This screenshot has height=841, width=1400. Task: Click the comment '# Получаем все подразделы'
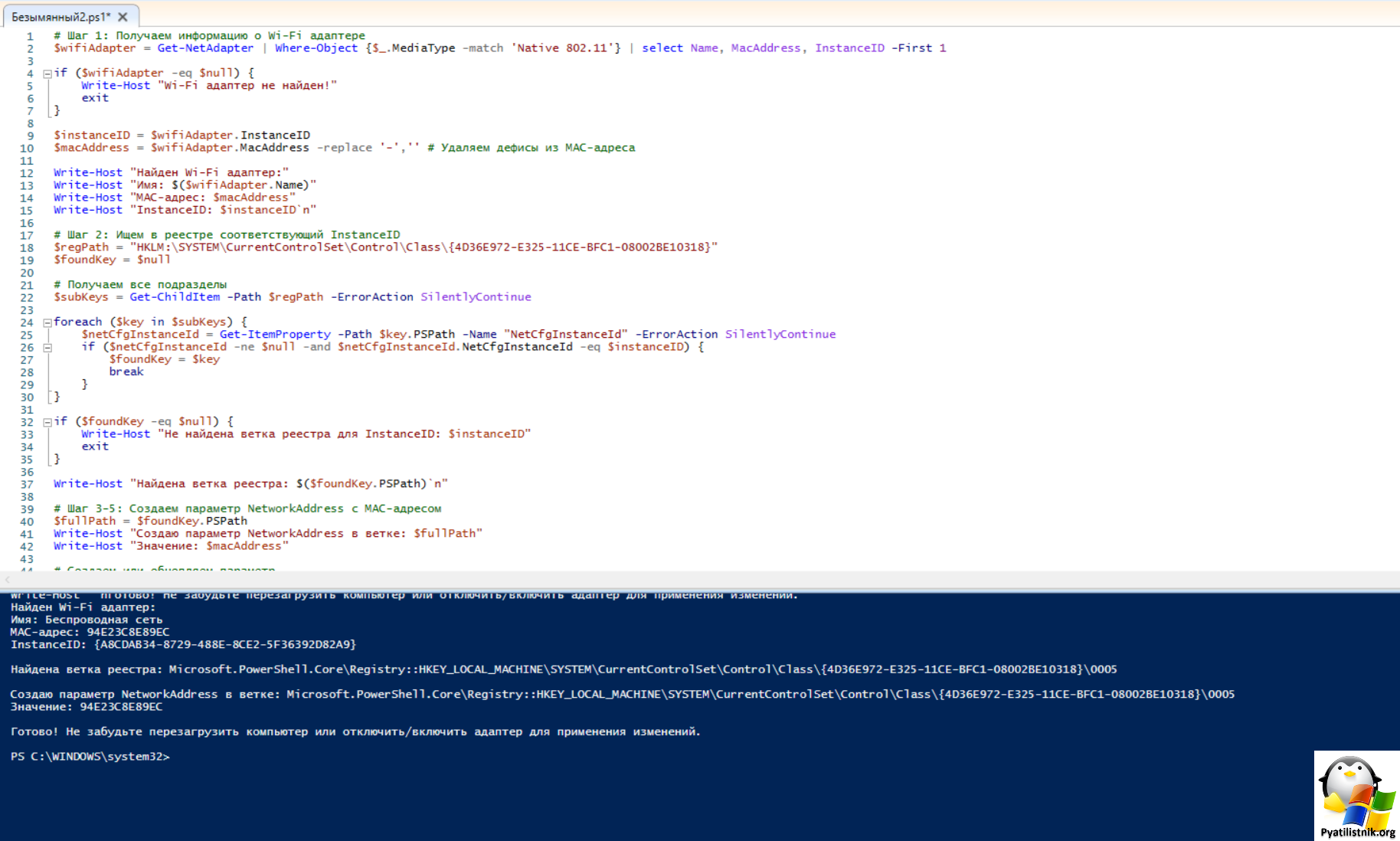click(x=140, y=284)
